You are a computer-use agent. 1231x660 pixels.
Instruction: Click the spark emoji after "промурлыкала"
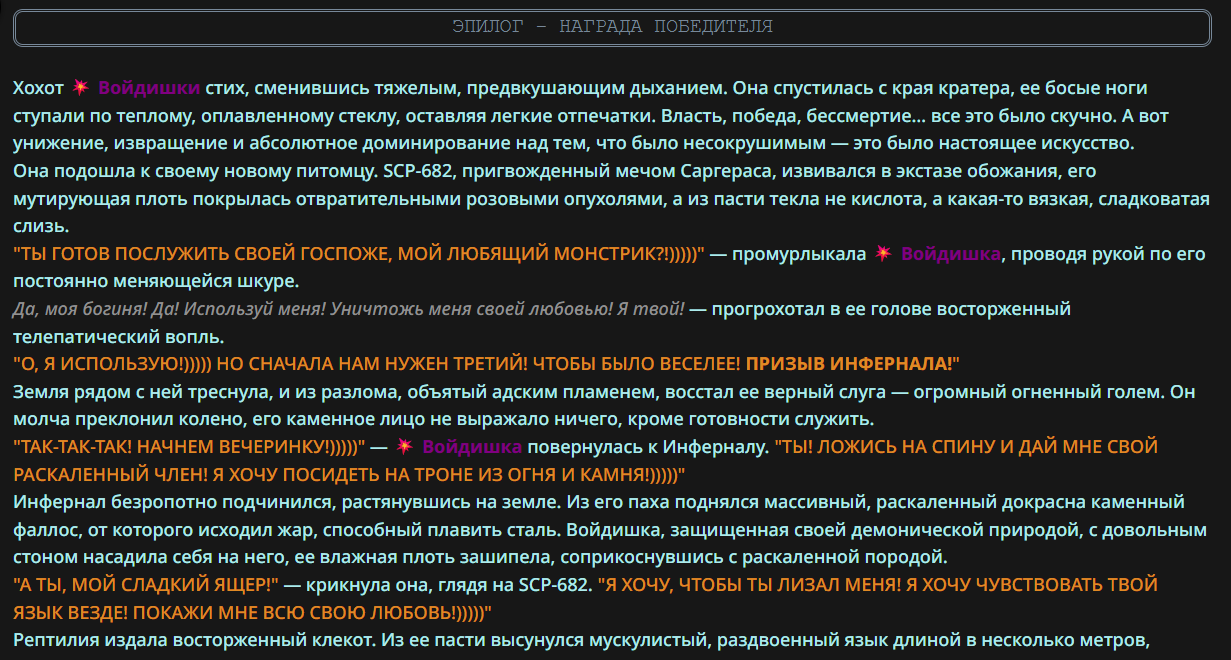[884, 254]
